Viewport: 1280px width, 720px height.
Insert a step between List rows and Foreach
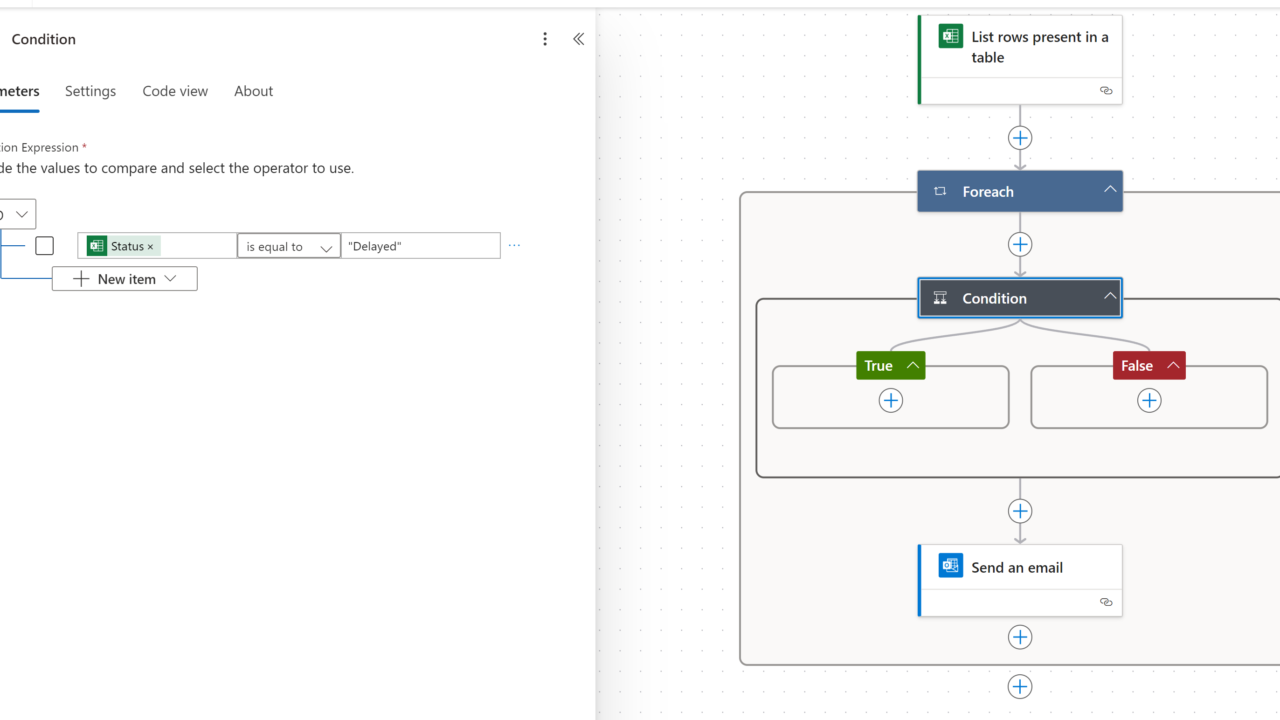coord(1020,138)
